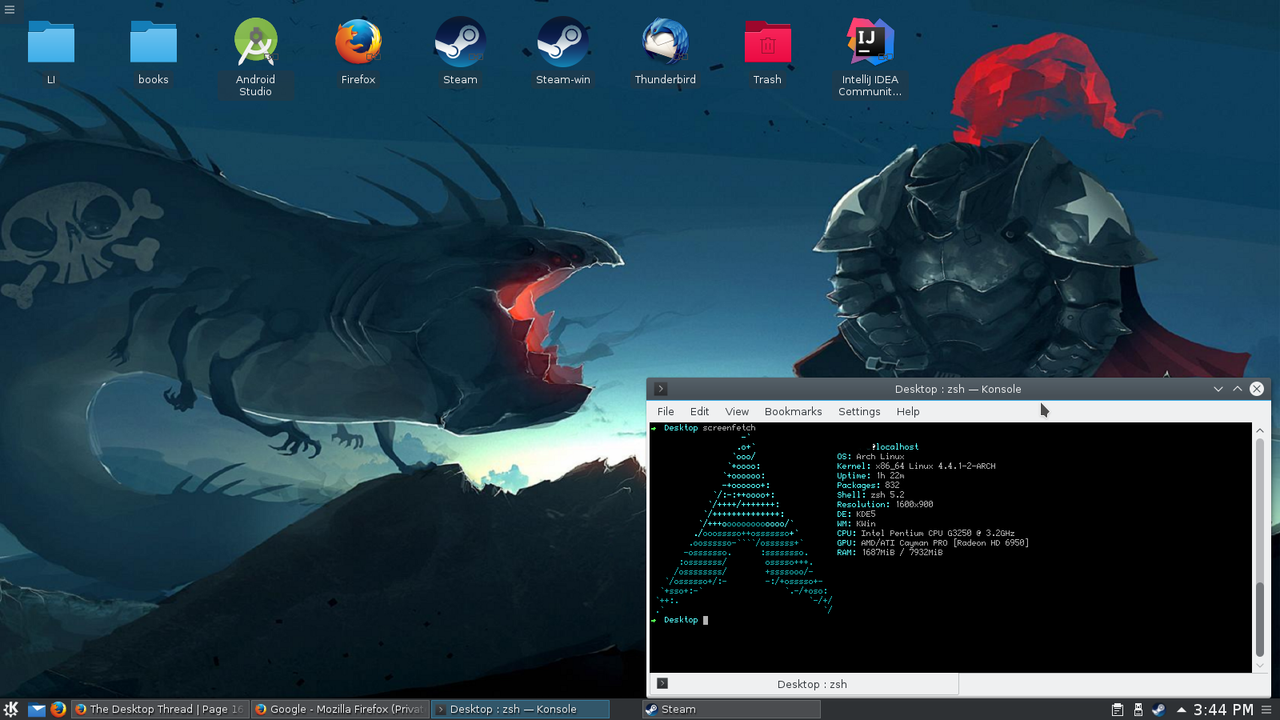Click the terminal icon on Konsole tab bar

[661, 684]
